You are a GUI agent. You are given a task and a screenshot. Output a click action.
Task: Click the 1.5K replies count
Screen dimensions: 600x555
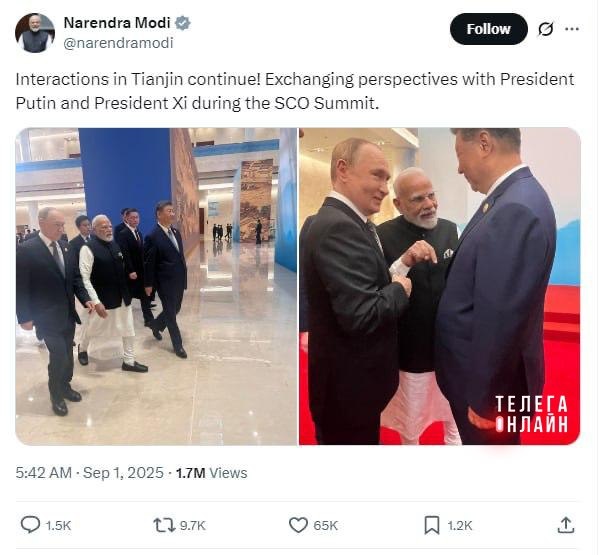pos(58,525)
